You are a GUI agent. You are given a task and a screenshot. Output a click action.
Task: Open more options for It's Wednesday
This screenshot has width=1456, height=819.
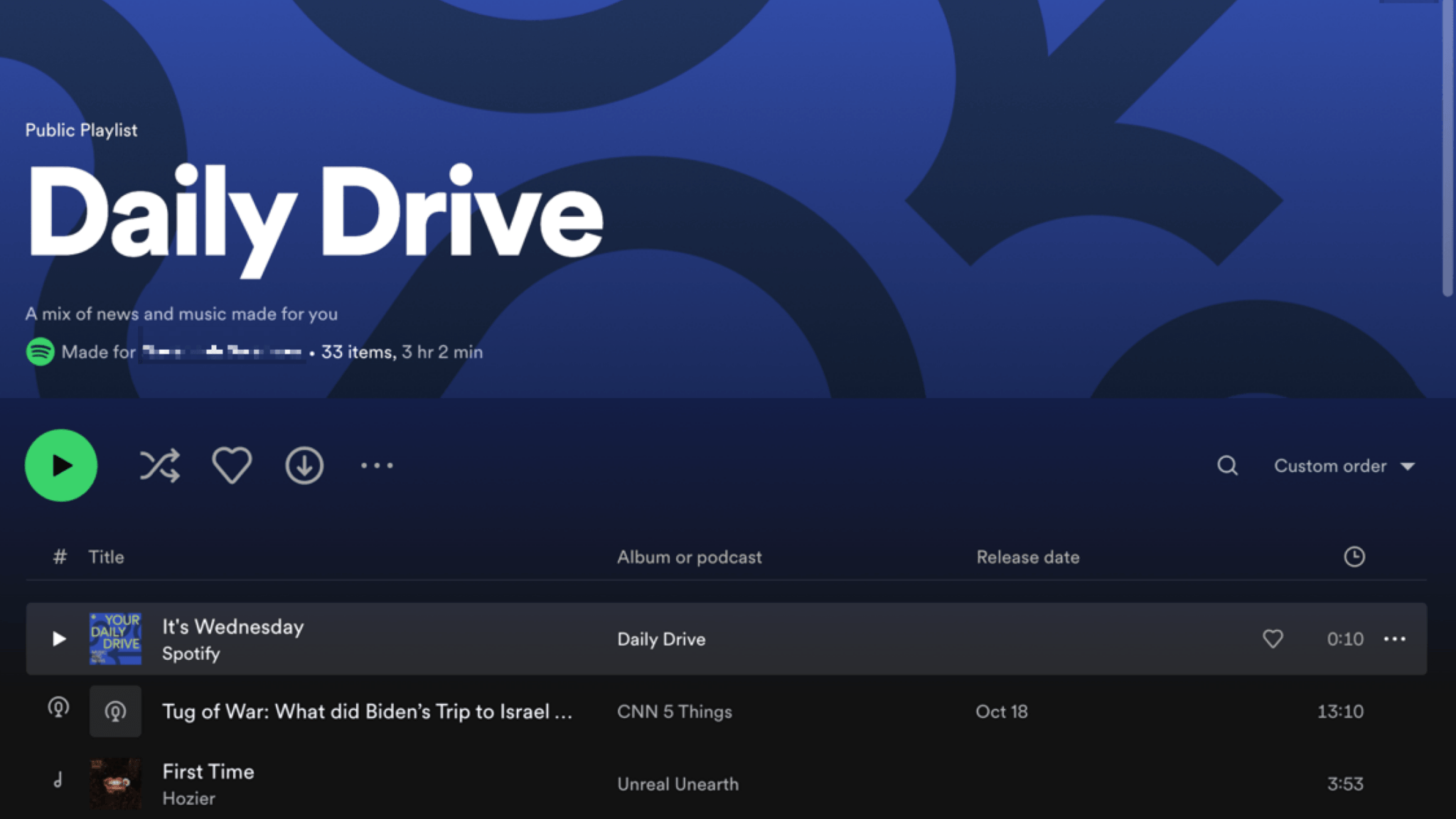click(x=1394, y=639)
